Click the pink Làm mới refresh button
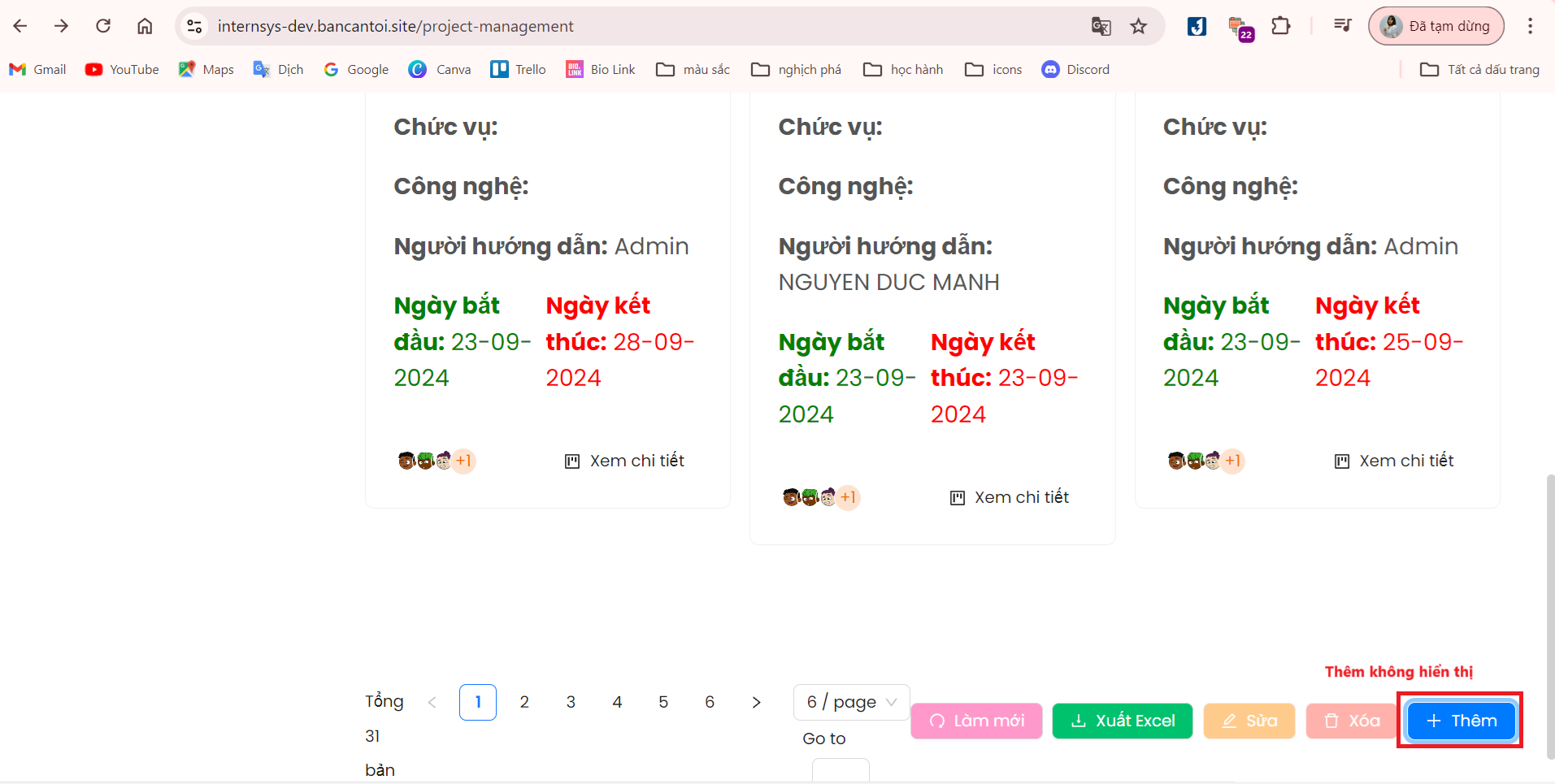The width and height of the screenshot is (1555, 784). pyautogui.click(x=976, y=721)
